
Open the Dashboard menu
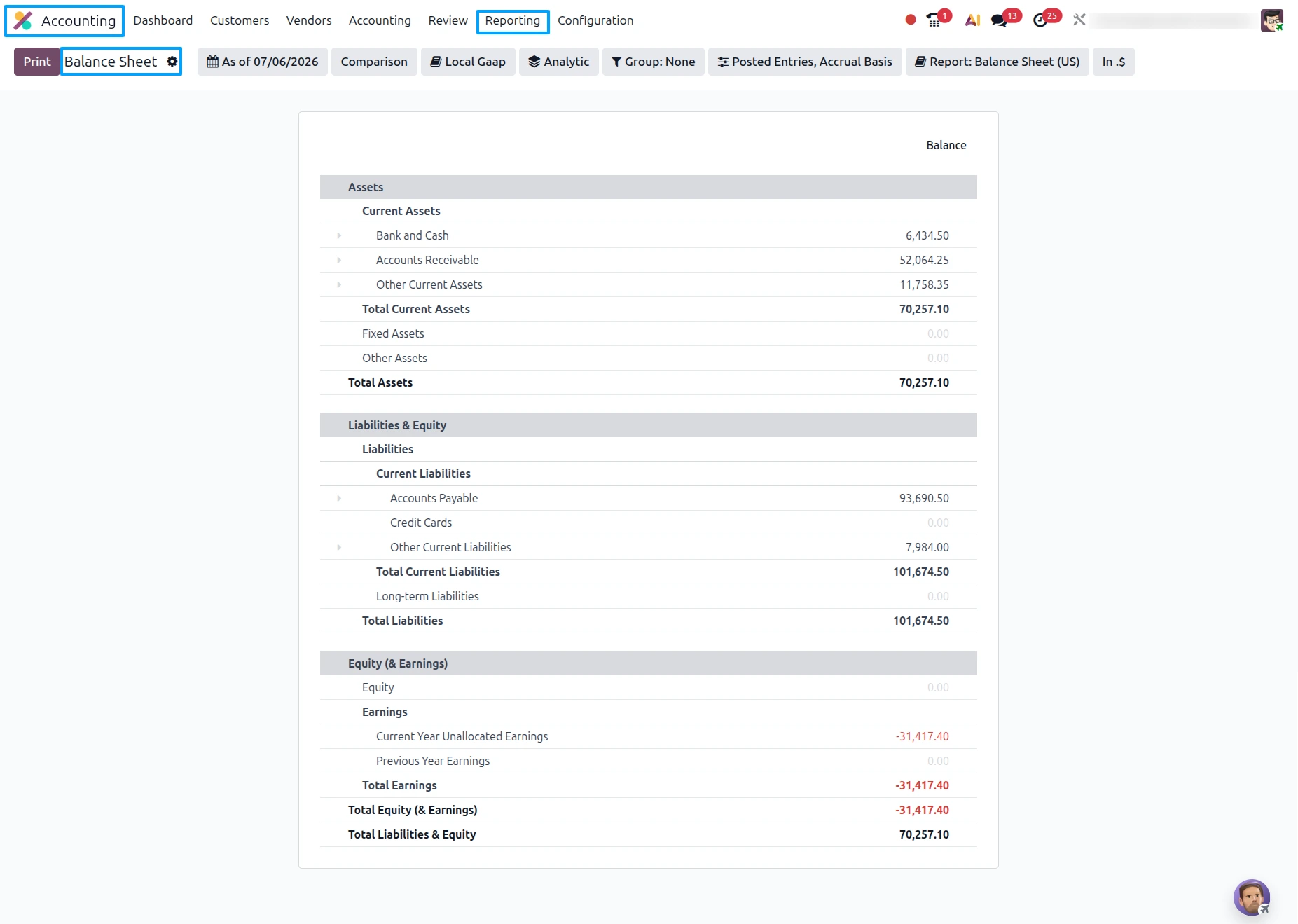coord(163,20)
